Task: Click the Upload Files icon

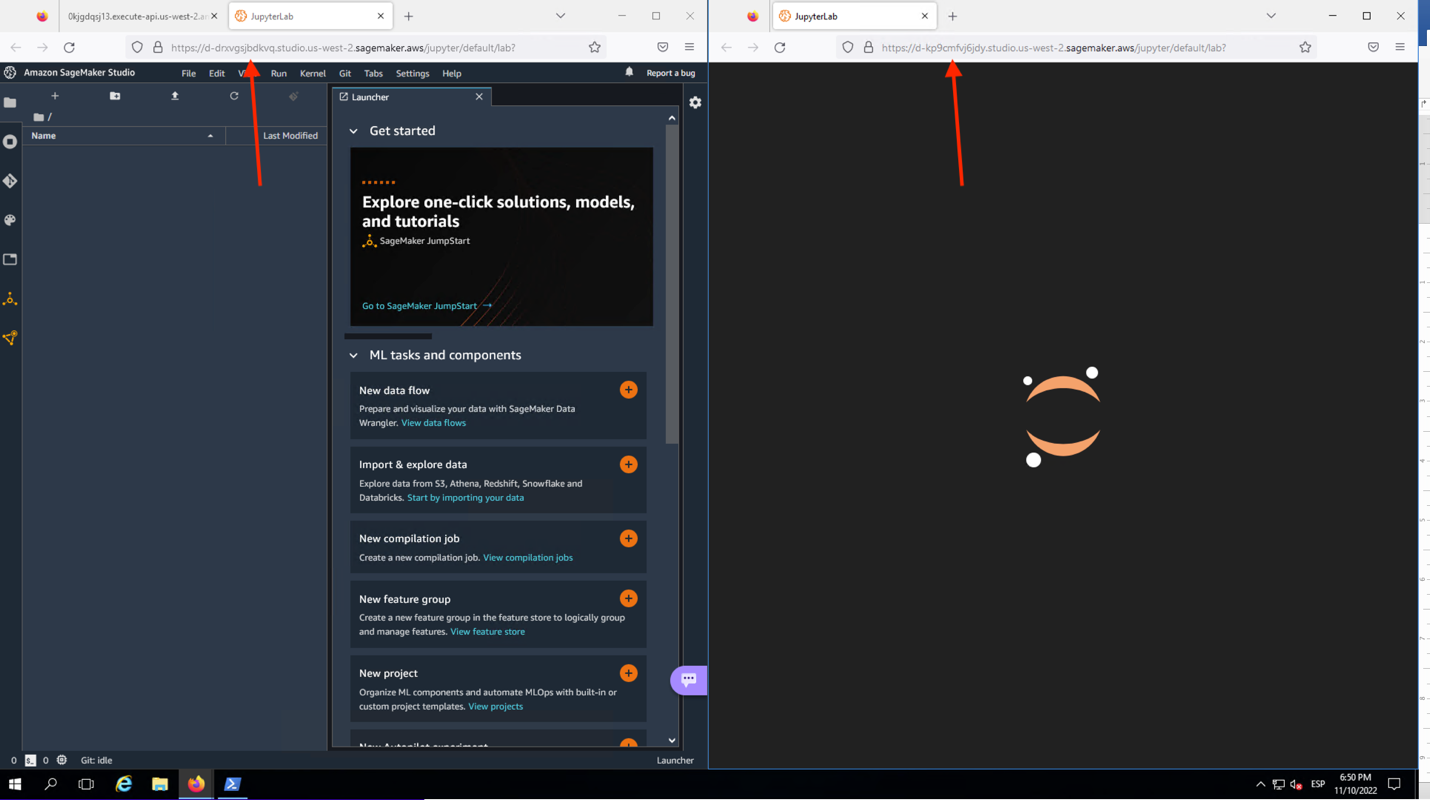Action: (x=175, y=96)
